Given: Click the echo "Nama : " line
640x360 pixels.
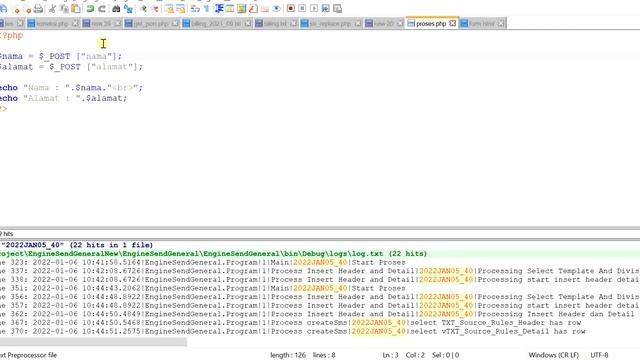Looking at the screenshot, I should pyautogui.click(x=71, y=88).
